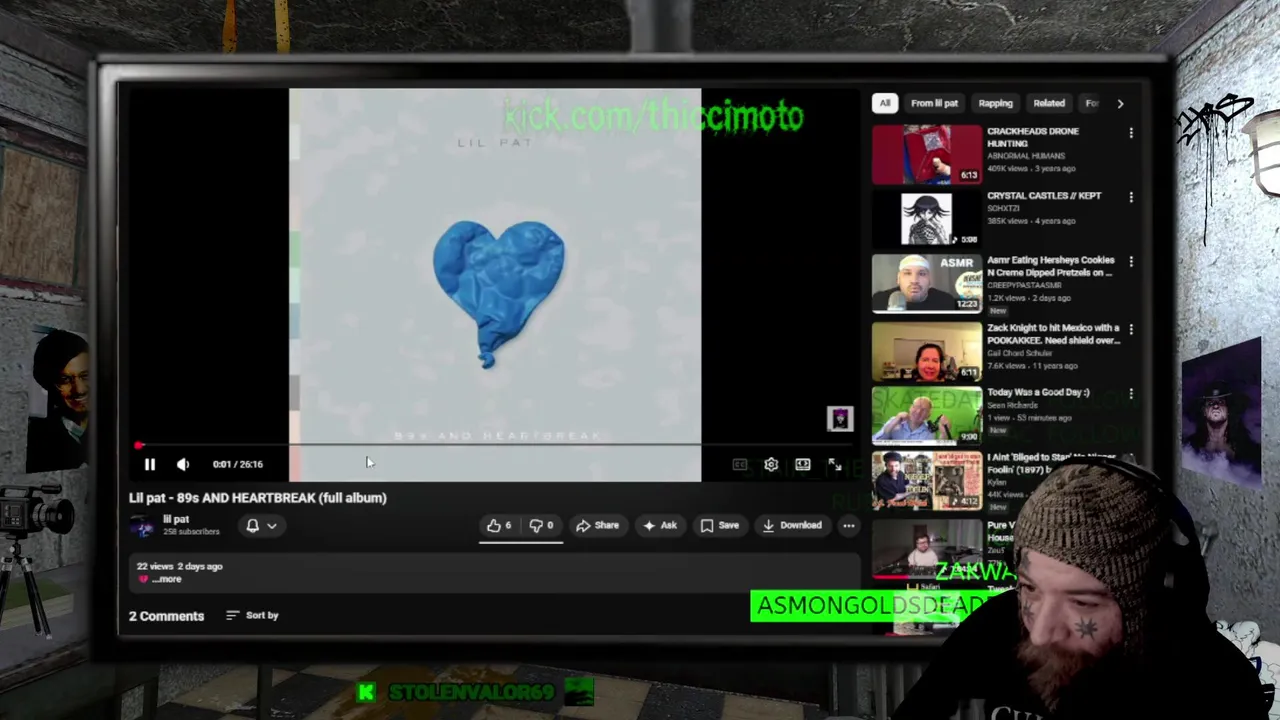
Task: Open options menu for CRYSTAL CASTLES // KEPT
Action: click(1131, 197)
